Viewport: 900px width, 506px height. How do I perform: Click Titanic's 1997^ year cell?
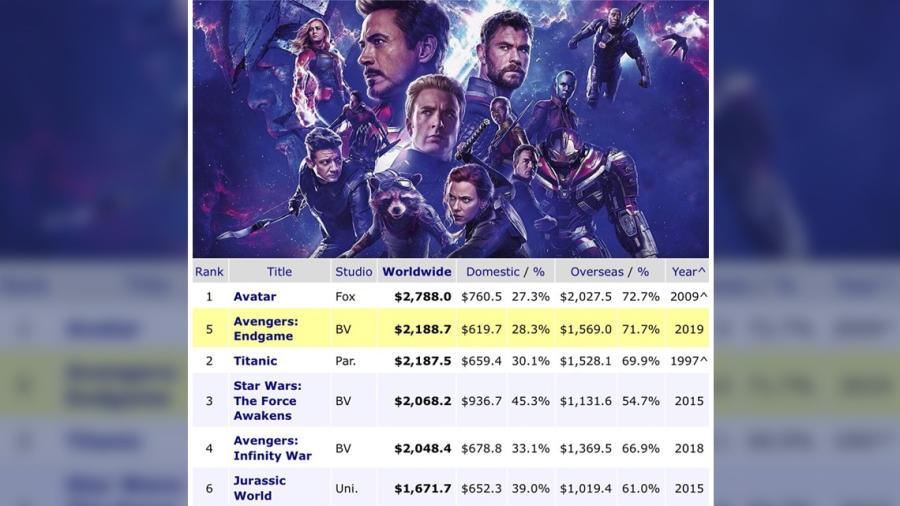tap(688, 361)
